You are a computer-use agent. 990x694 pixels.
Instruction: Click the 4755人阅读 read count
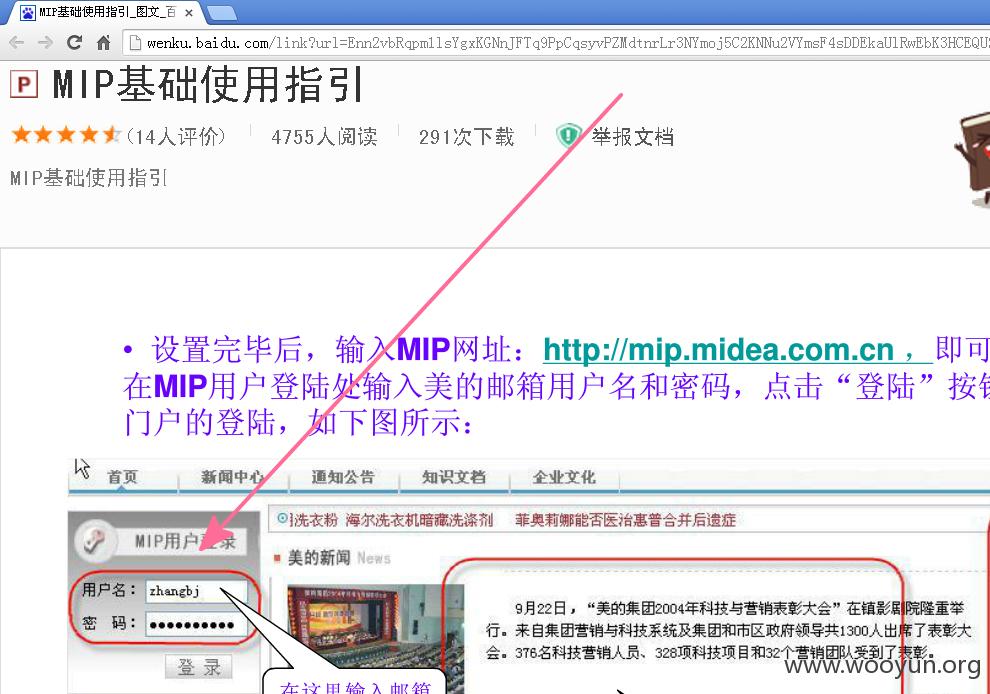coord(325,136)
